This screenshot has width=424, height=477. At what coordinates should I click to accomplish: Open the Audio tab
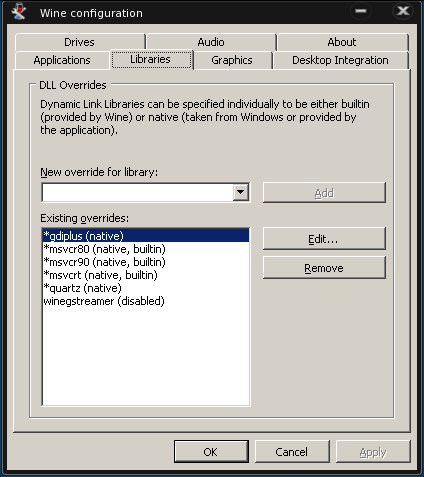pos(211,42)
